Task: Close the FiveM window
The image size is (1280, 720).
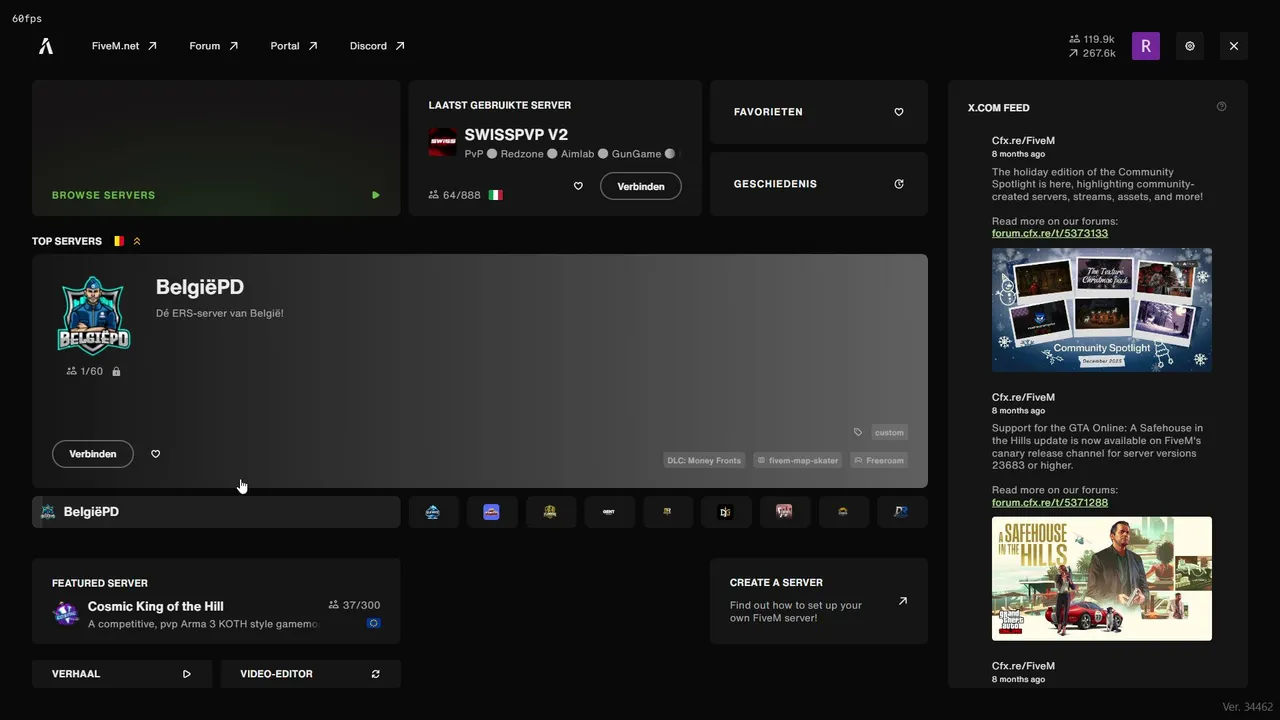Action: (x=1234, y=46)
